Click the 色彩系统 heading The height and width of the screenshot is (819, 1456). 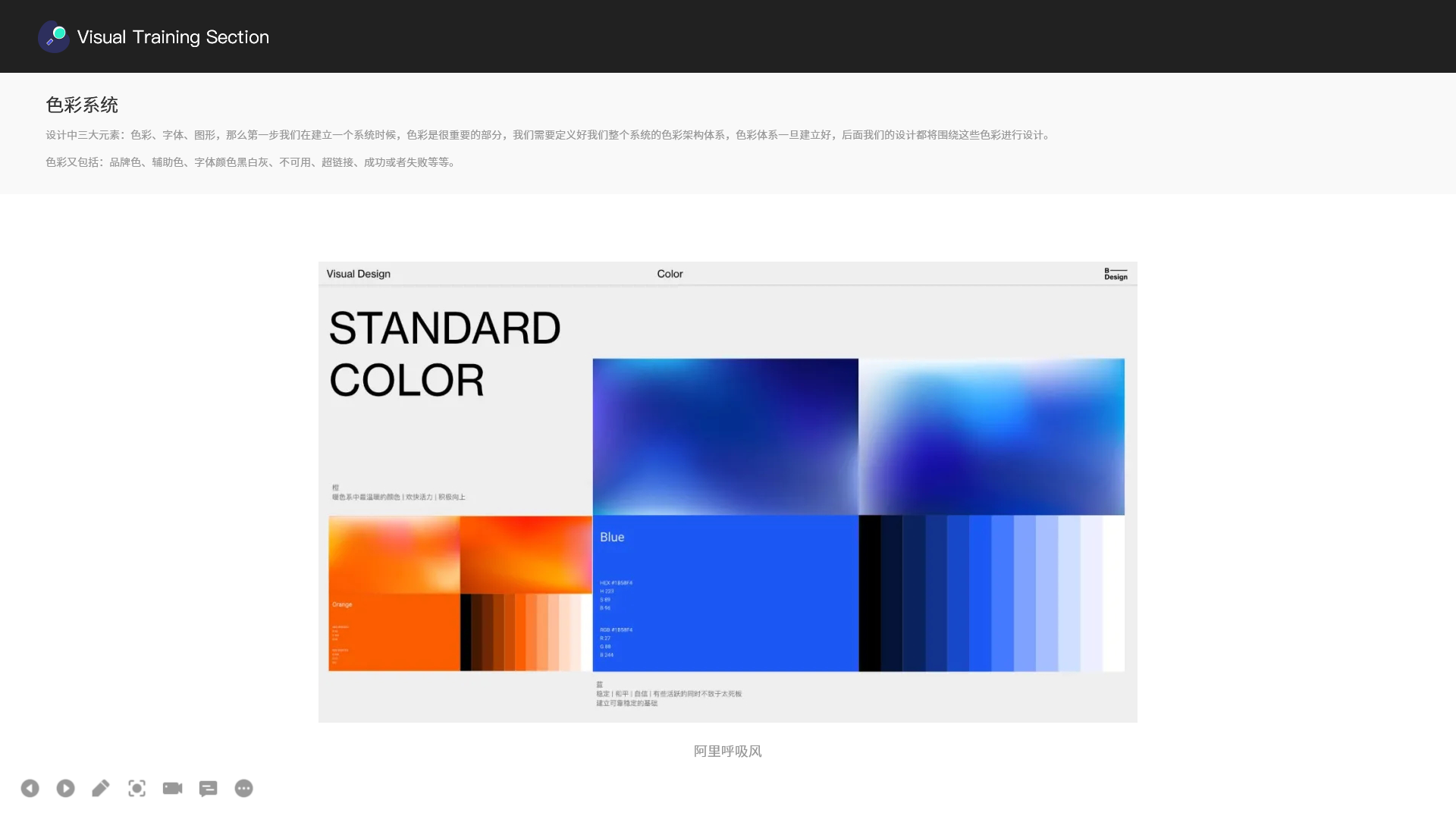82,105
